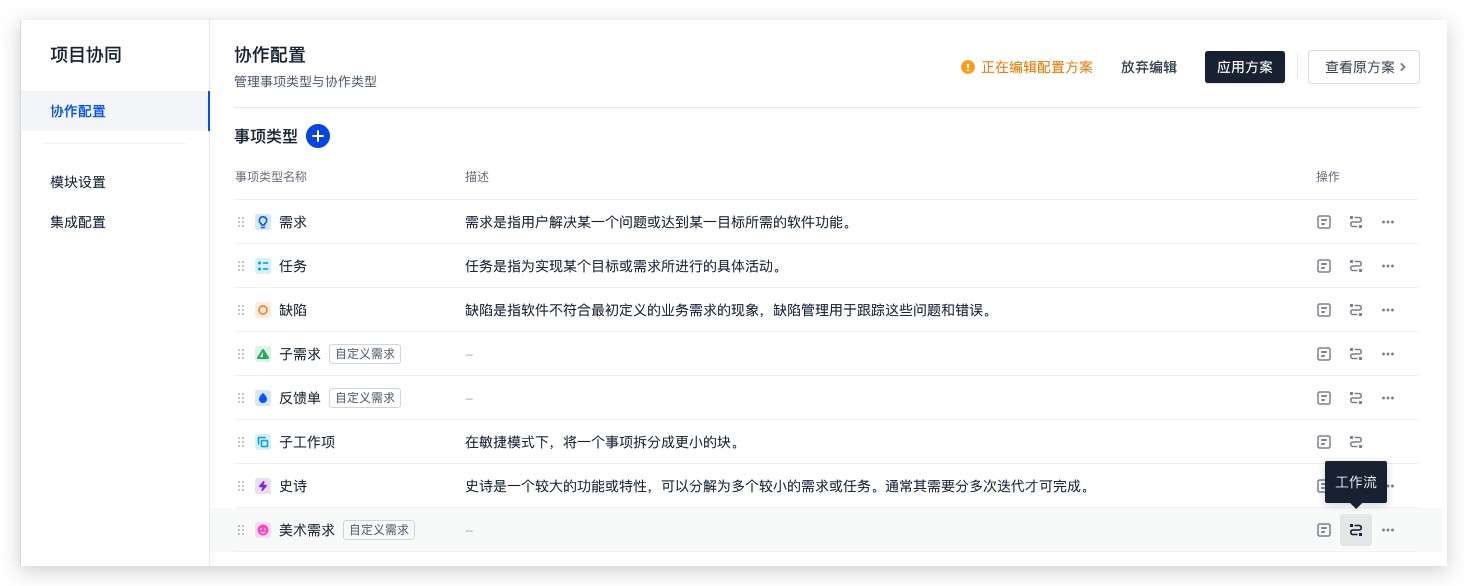Click the 项目协同 sidebar title
Image resolution: width=1467 pixels, height=586 pixels.
[86, 55]
